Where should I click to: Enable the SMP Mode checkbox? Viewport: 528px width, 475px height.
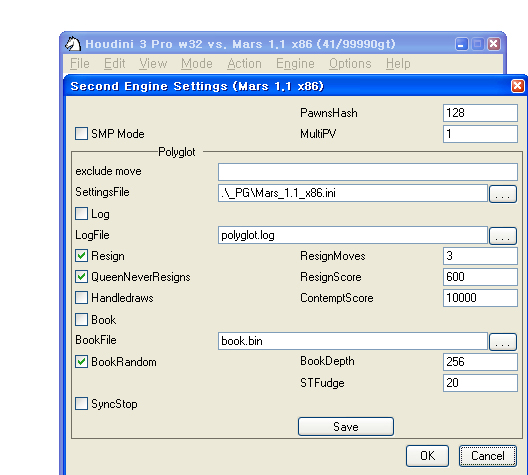[x=81, y=134]
